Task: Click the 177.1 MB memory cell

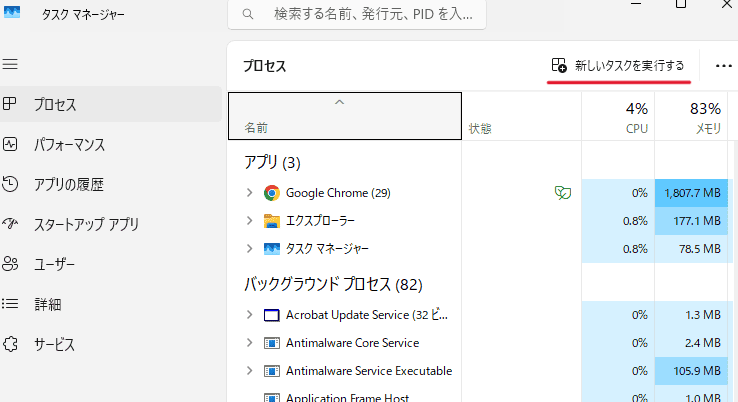Action: pyautogui.click(x=691, y=220)
